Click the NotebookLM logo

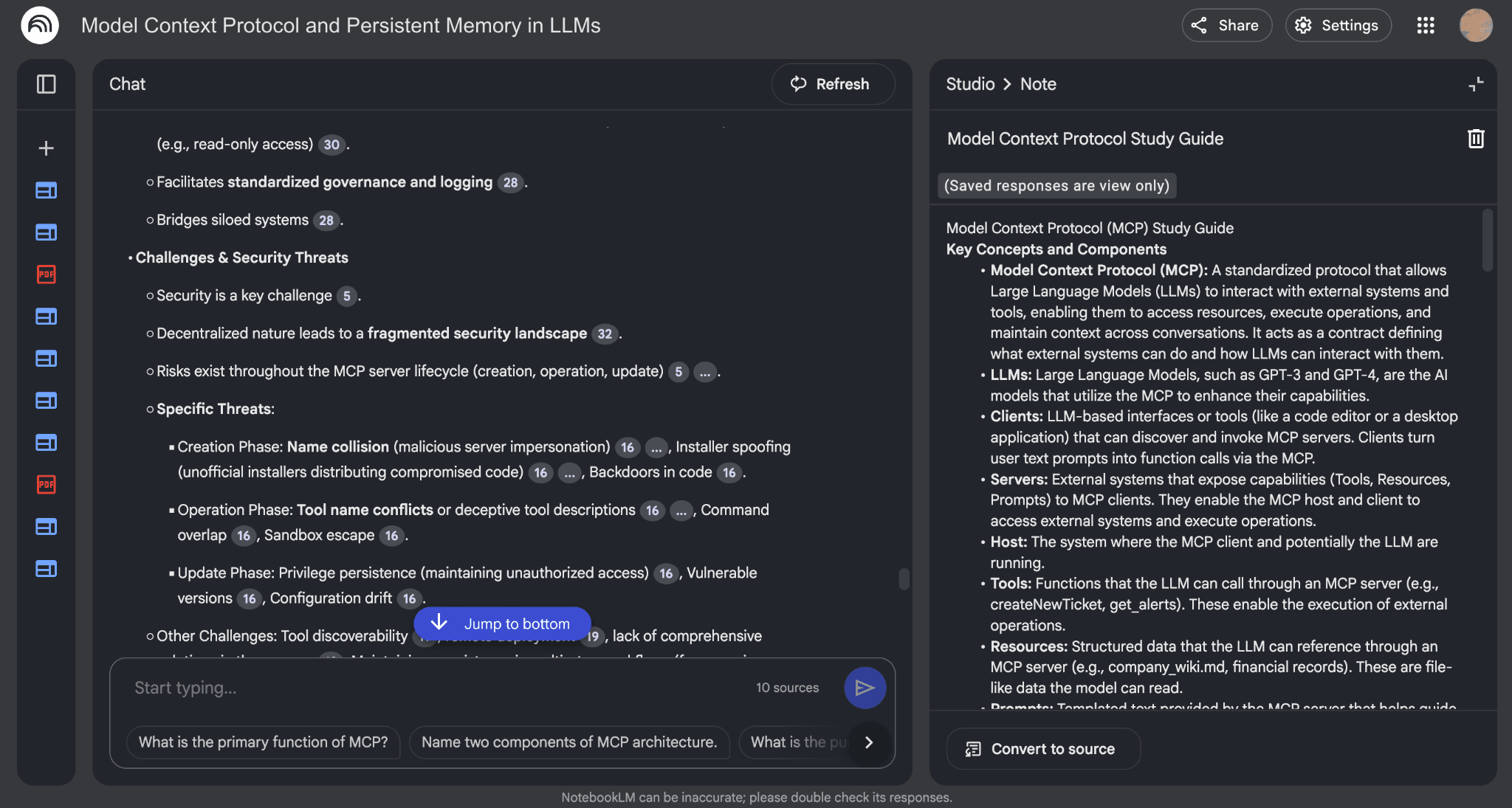pos(40,24)
